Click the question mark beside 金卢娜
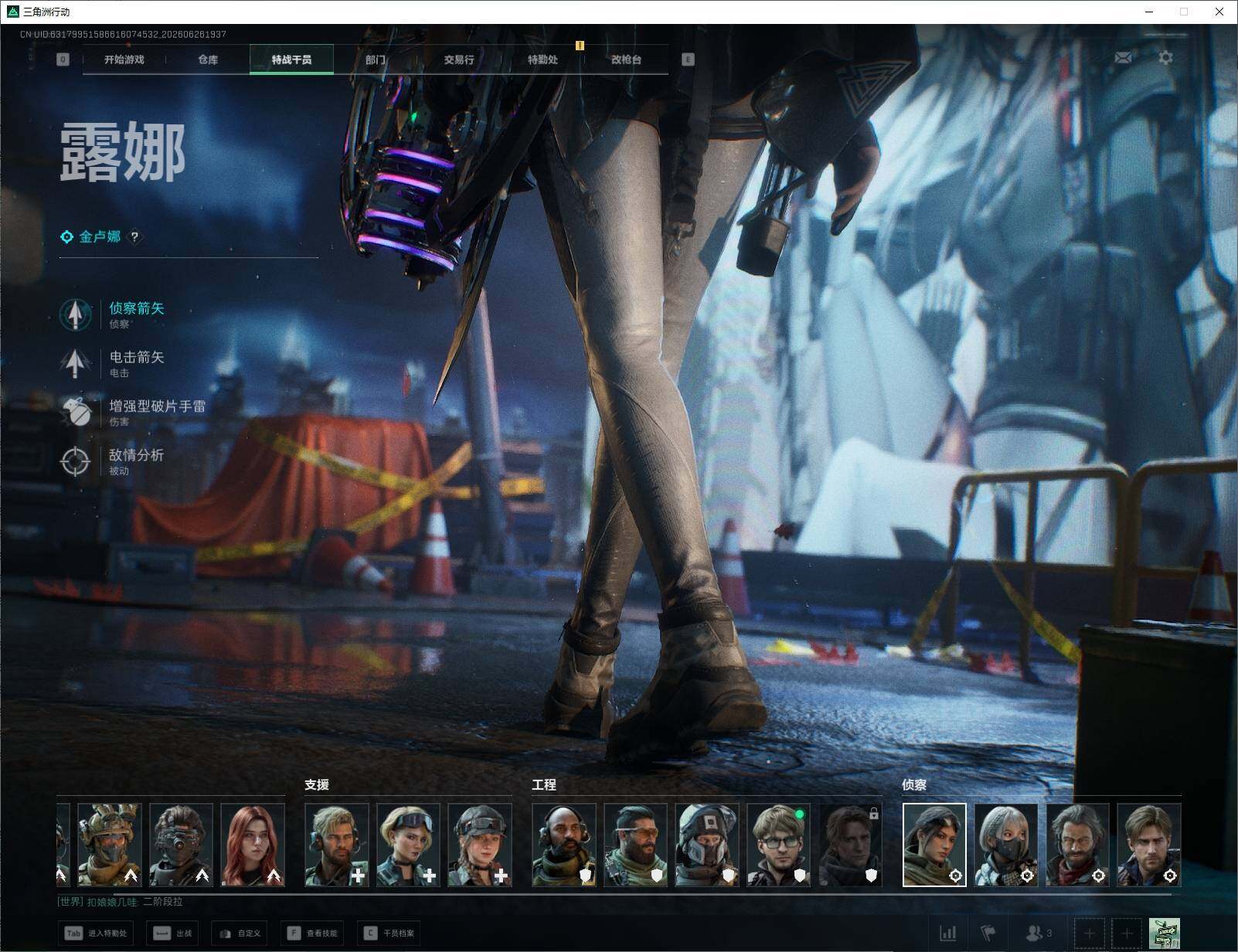The image size is (1238, 952). point(134,237)
